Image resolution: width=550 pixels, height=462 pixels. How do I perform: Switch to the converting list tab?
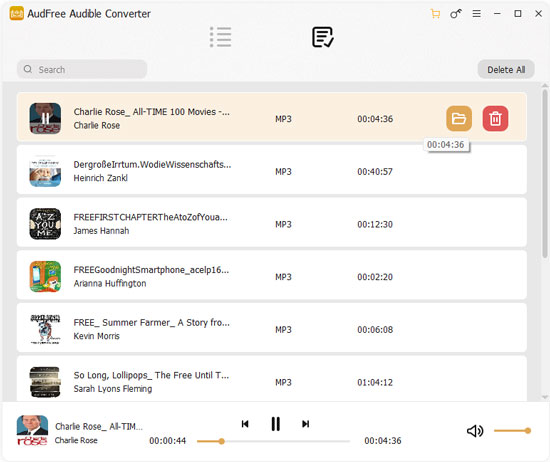coord(220,37)
